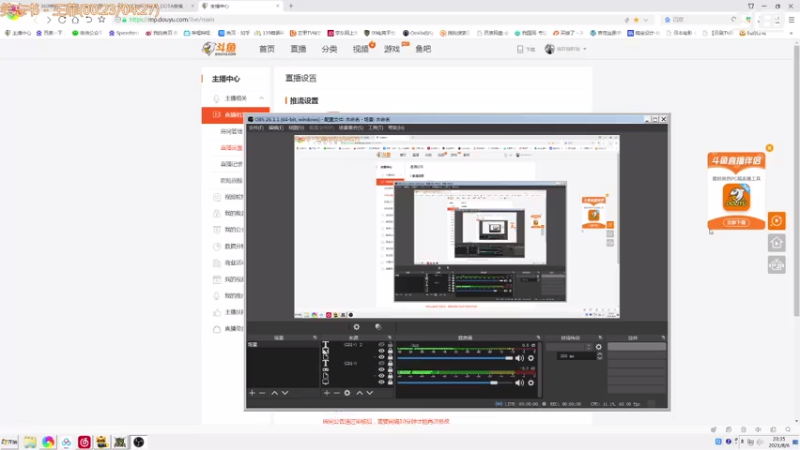Go to Douyu 直播 nav link
The width and height of the screenshot is (800, 450).
coord(298,49)
